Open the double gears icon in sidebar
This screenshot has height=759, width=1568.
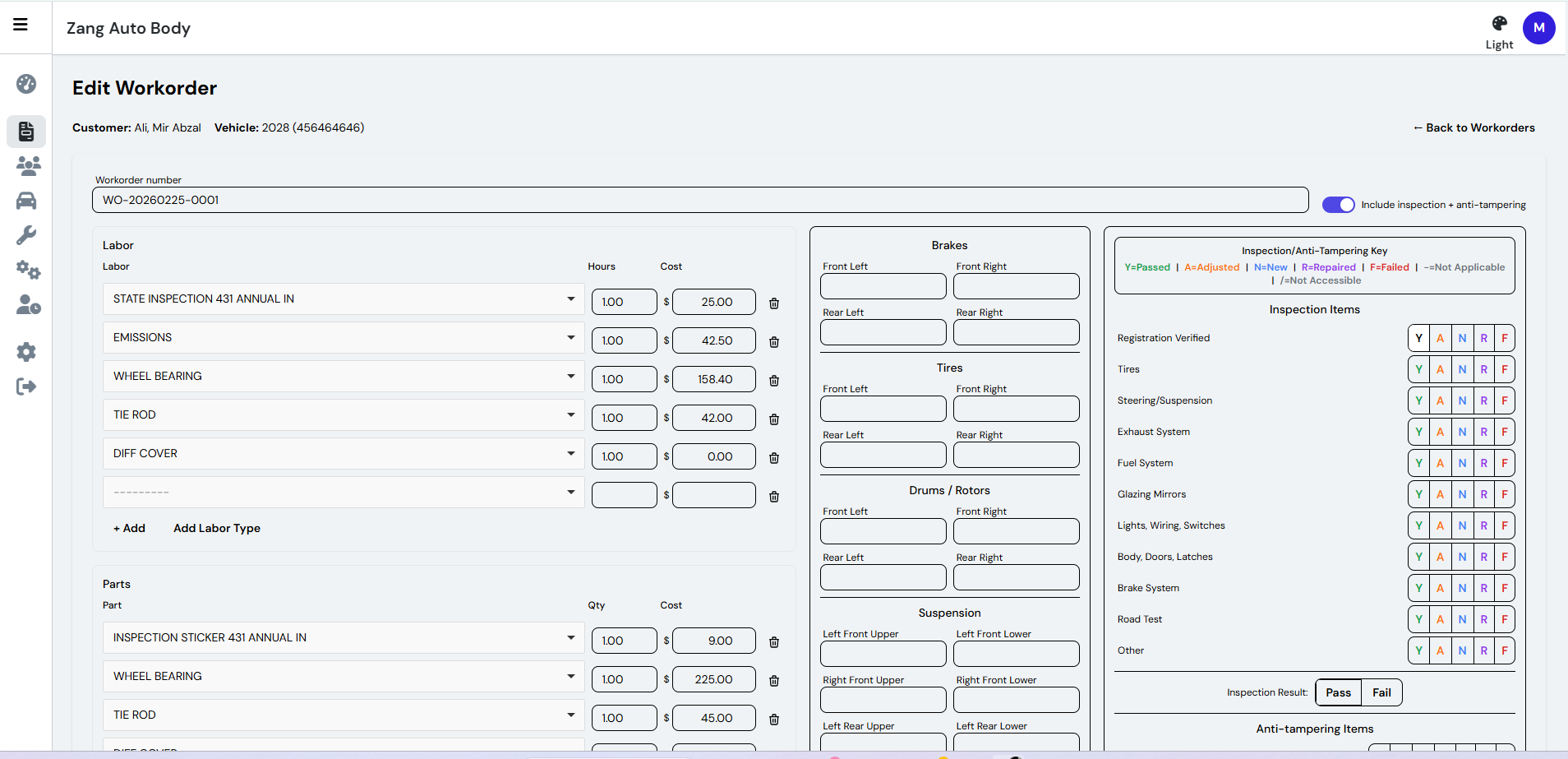(x=28, y=270)
